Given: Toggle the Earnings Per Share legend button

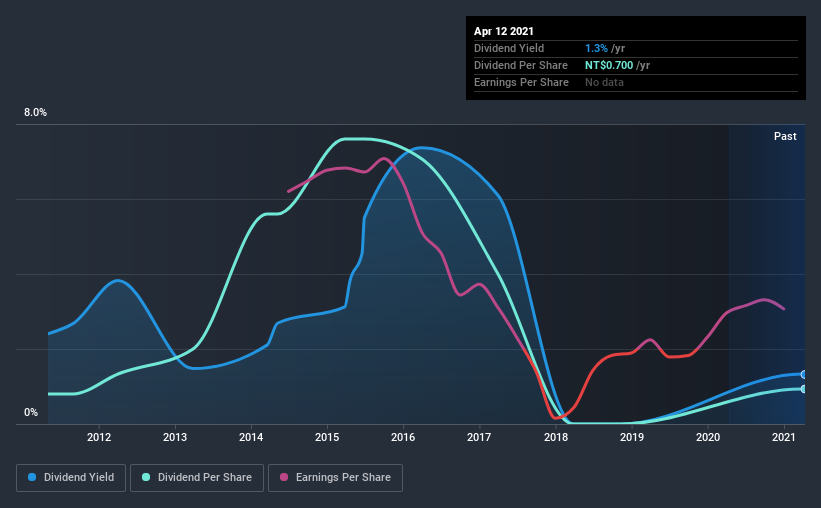Looking at the screenshot, I should 335,478.
